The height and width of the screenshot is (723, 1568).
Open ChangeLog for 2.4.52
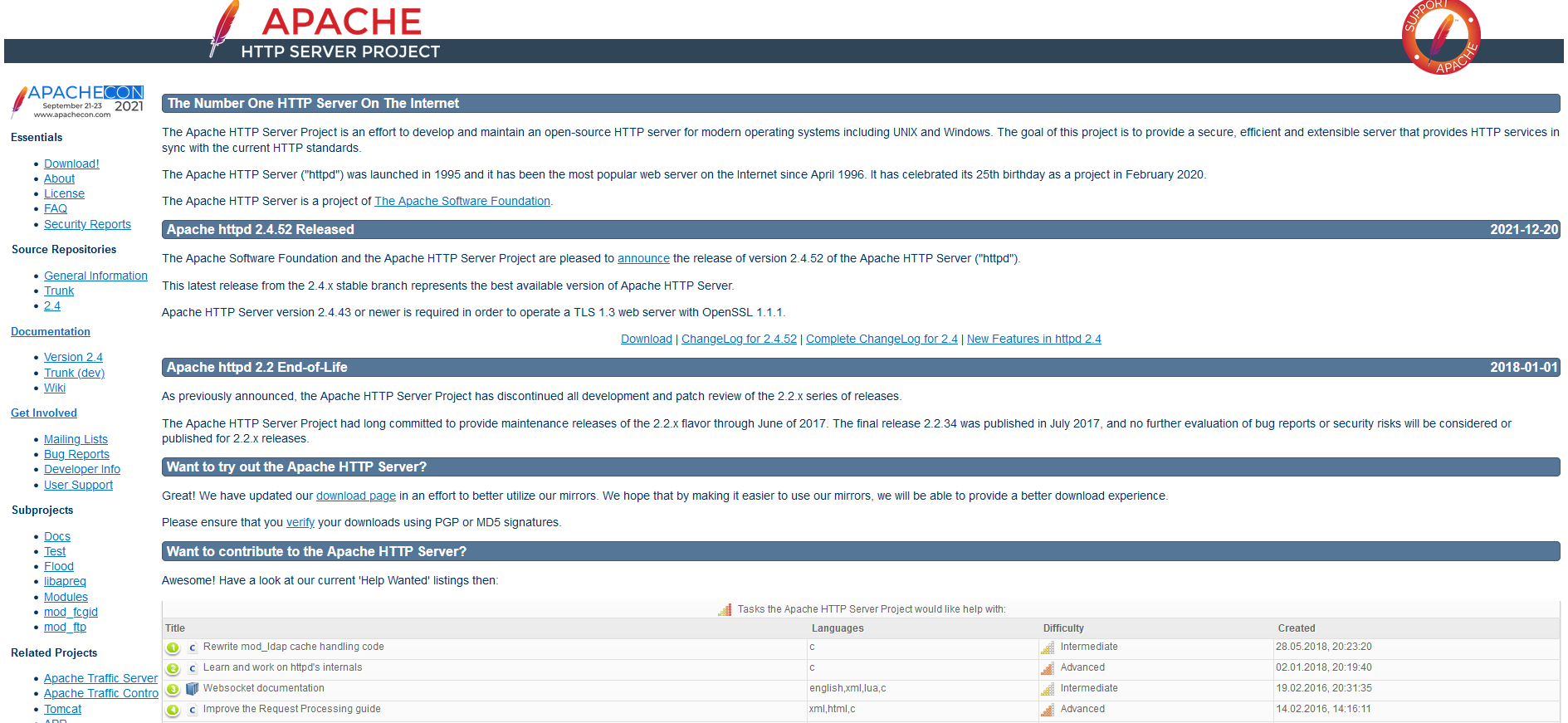coord(739,339)
